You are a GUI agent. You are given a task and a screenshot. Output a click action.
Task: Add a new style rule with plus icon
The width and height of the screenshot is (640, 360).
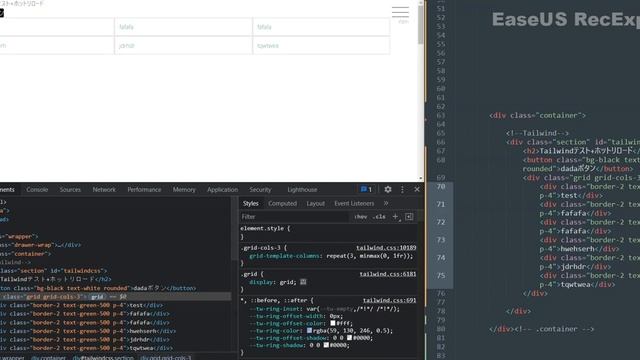coord(395,217)
